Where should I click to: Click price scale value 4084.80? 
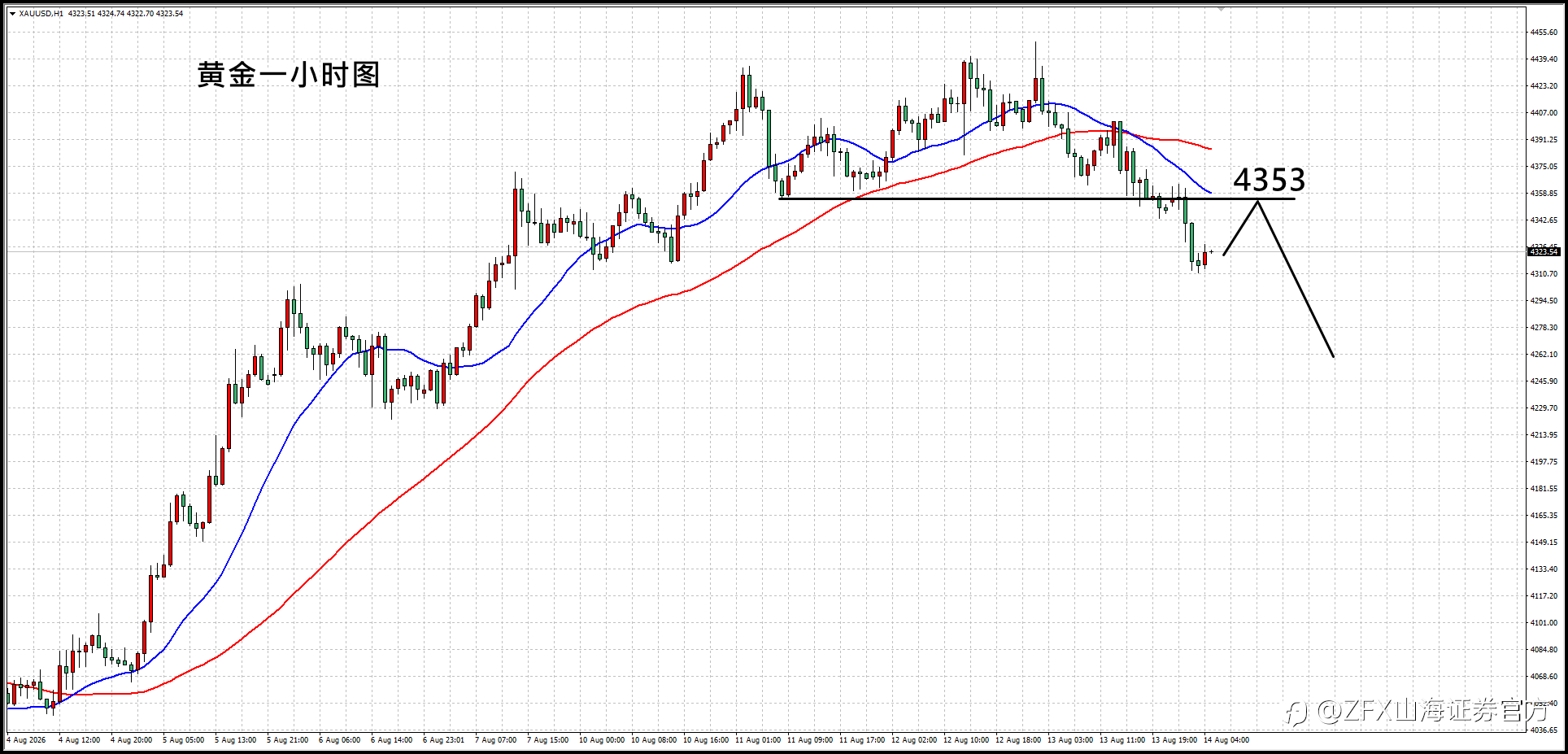pyautogui.click(x=1544, y=650)
